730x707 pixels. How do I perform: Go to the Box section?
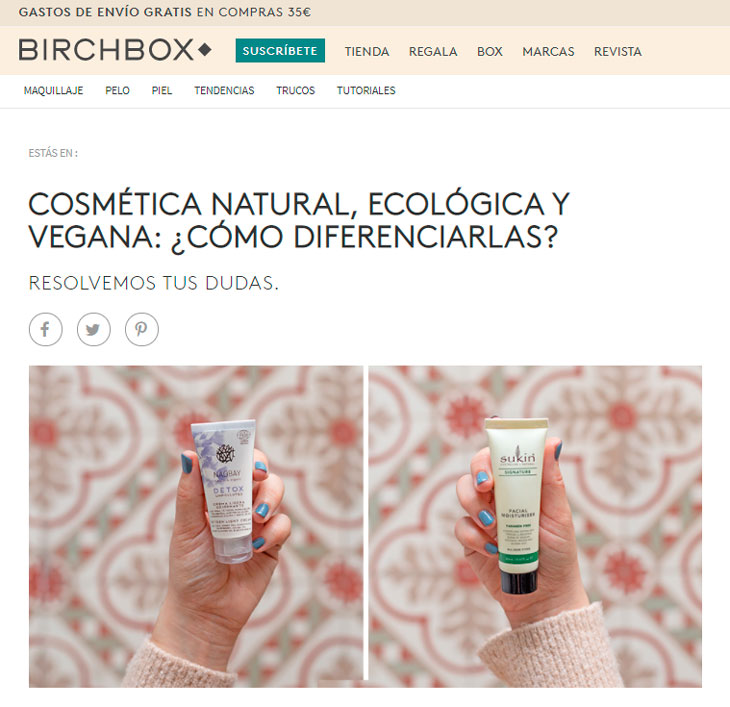coord(490,51)
